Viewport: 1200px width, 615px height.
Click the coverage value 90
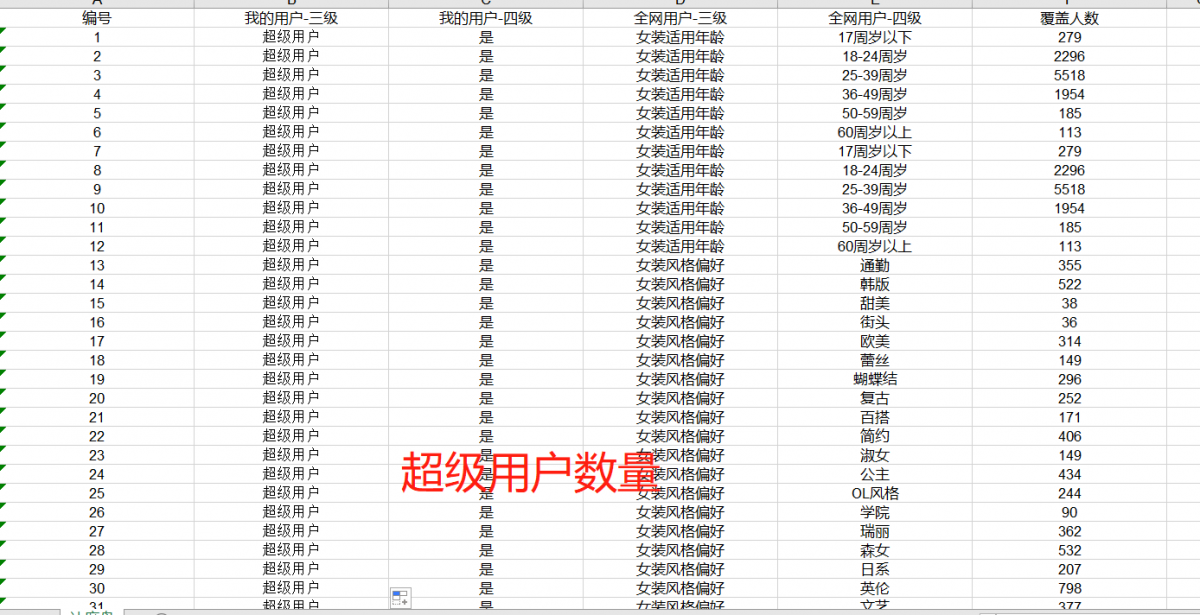pos(1069,512)
